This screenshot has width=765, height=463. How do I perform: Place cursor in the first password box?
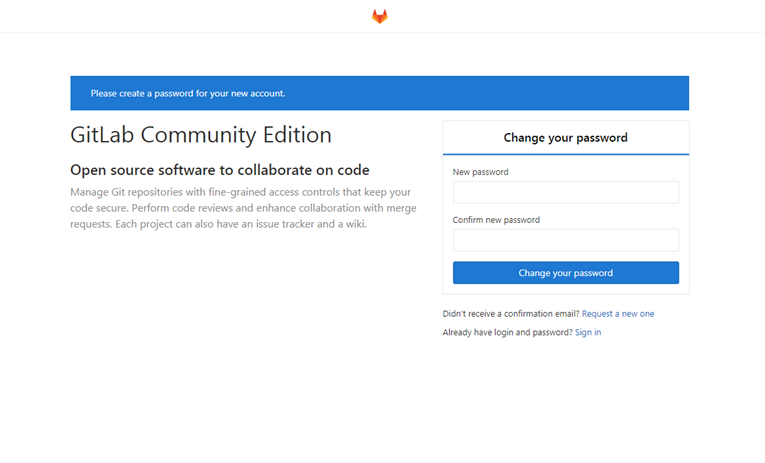pos(565,192)
